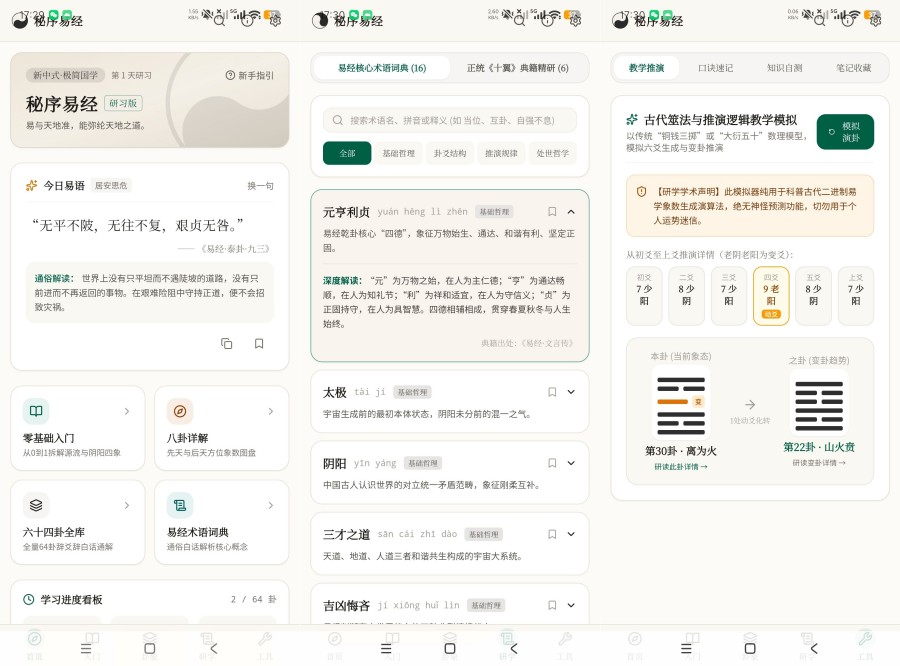The image size is (900, 666).
Task: Select the 教学推演 tab
Action: coord(646,68)
